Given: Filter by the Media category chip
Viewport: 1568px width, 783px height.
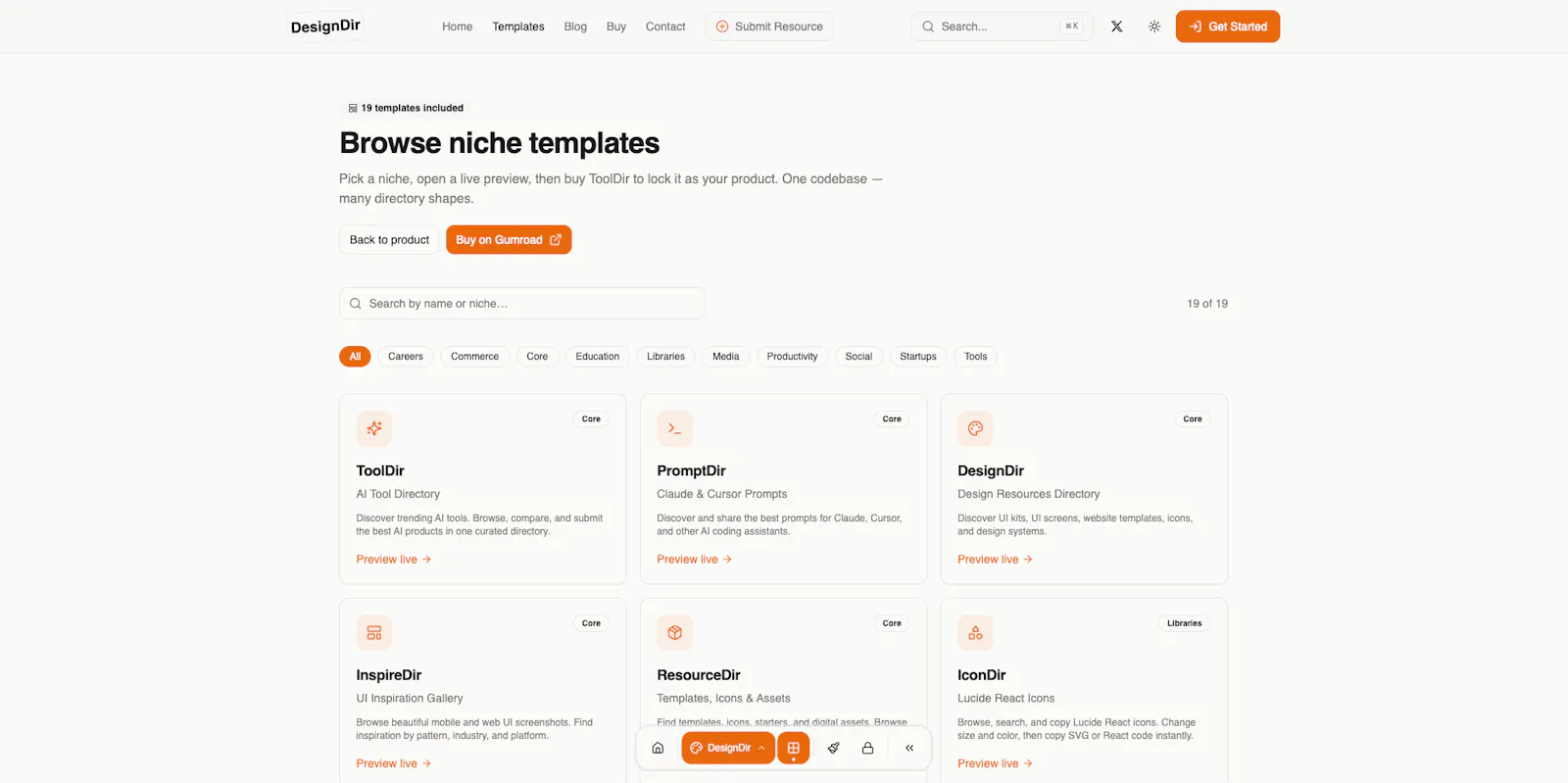Looking at the screenshot, I should (x=726, y=357).
